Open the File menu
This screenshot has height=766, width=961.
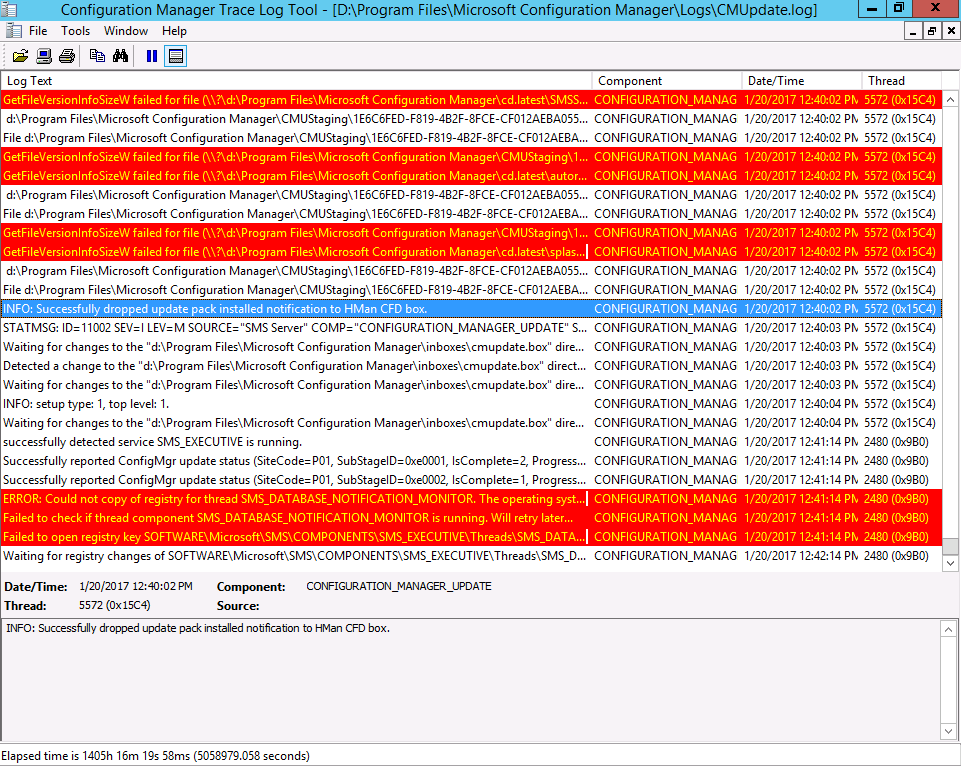(38, 31)
